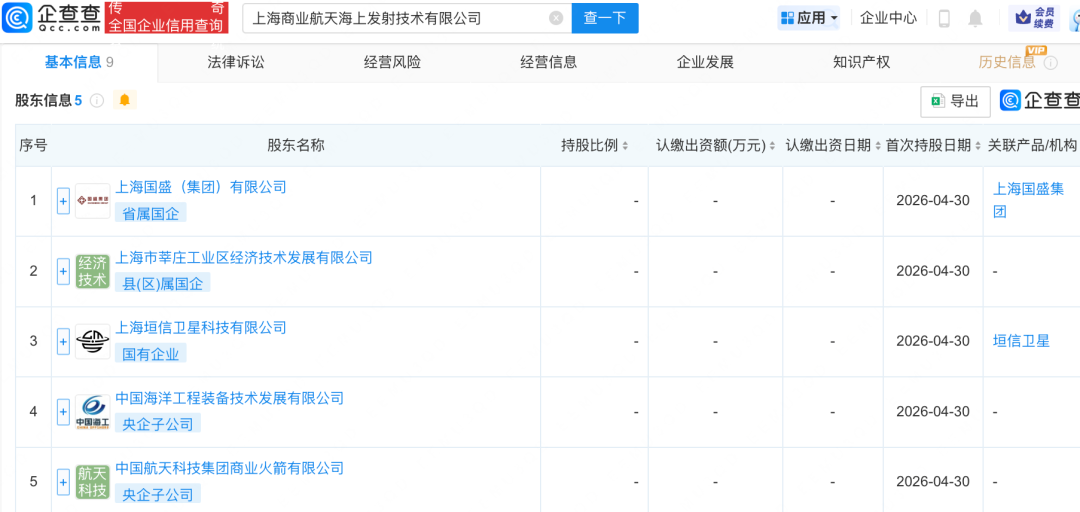Open related product link 上海国盛集团

coord(1029,199)
